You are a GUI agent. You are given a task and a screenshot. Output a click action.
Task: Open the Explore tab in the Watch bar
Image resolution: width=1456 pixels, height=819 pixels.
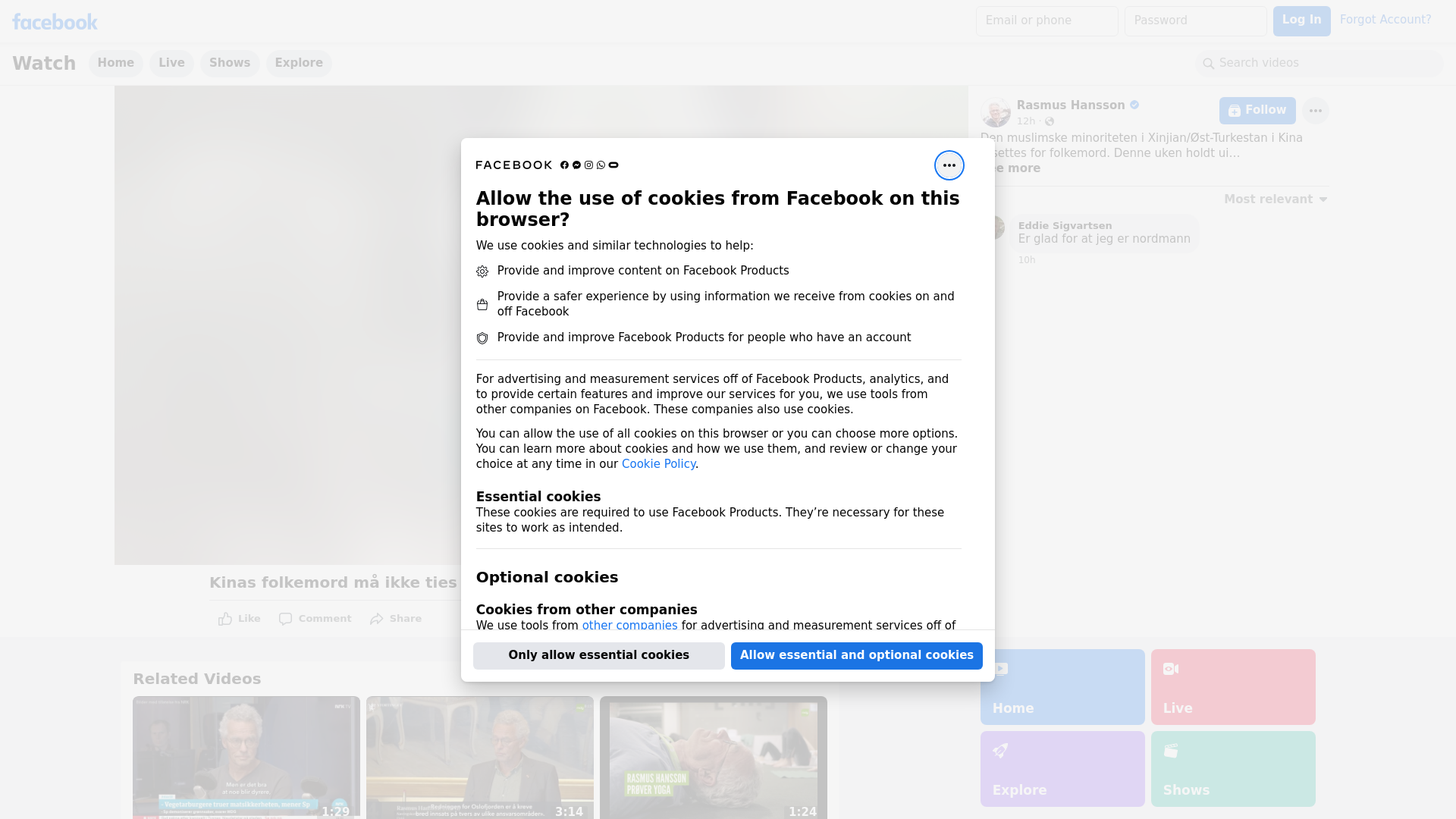coord(299,63)
